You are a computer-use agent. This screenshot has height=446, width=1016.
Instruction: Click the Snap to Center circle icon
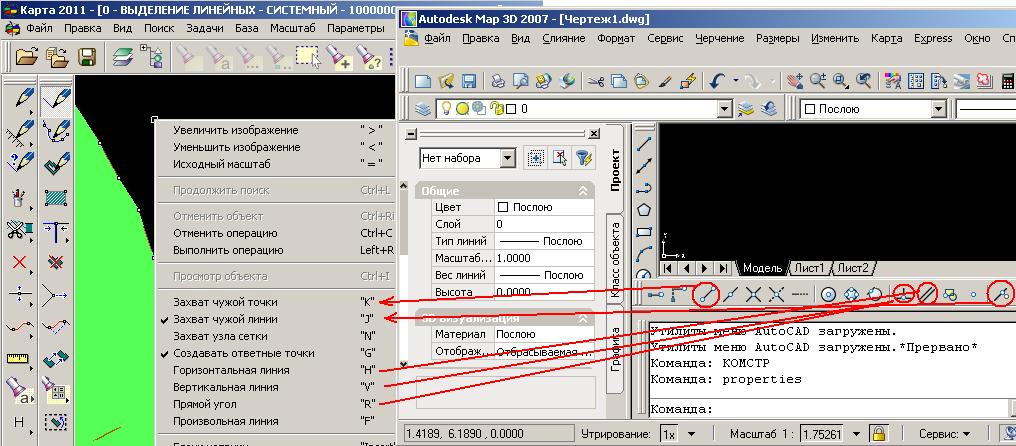[x=827, y=295]
